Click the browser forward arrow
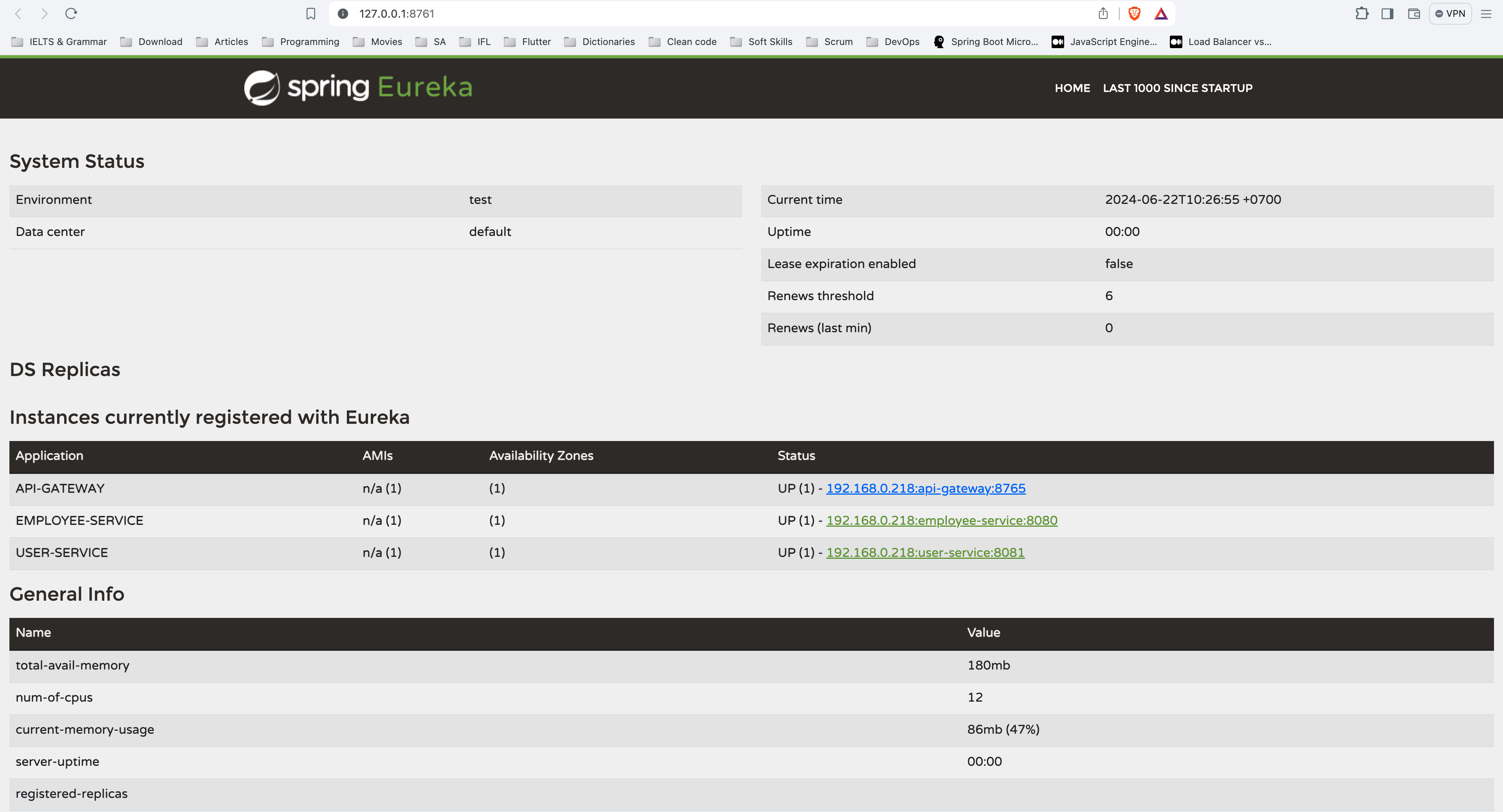The width and height of the screenshot is (1503, 812). click(x=44, y=13)
